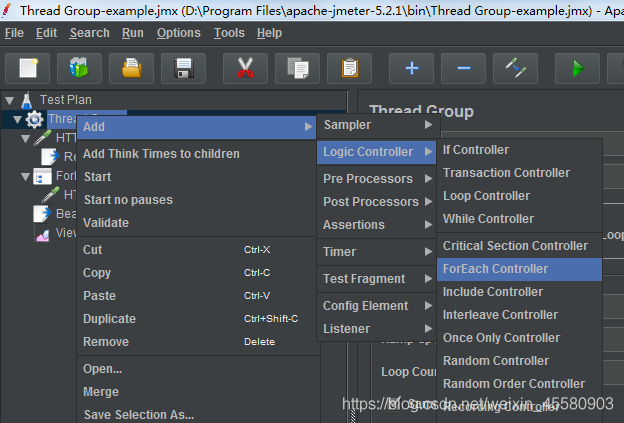
Task: Add a While Controller
Action: (519, 219)
